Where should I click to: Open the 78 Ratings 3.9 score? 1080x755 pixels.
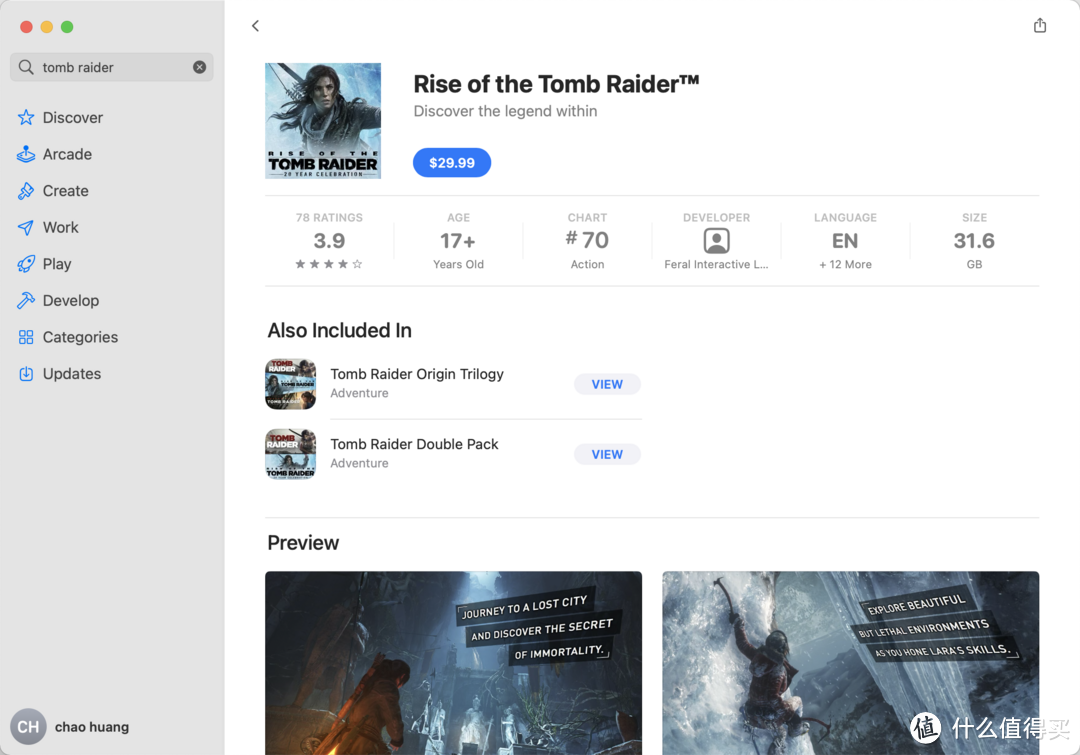coord(329,240)
